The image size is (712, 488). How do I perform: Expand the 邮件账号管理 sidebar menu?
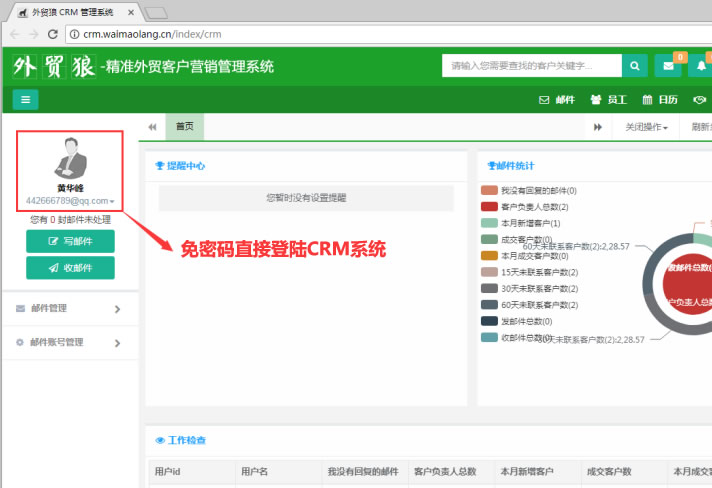(69, 343)
